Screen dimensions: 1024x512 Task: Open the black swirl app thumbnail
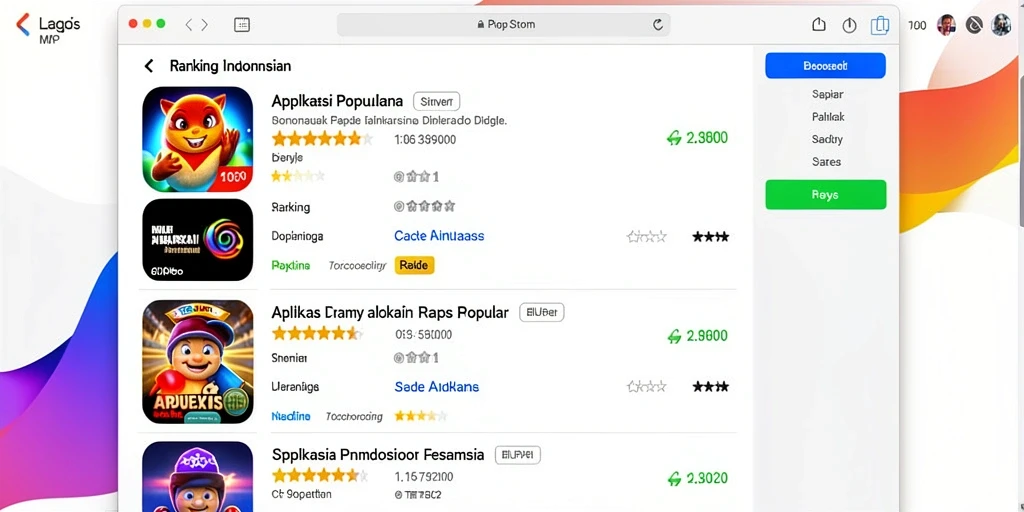point(197,240)
